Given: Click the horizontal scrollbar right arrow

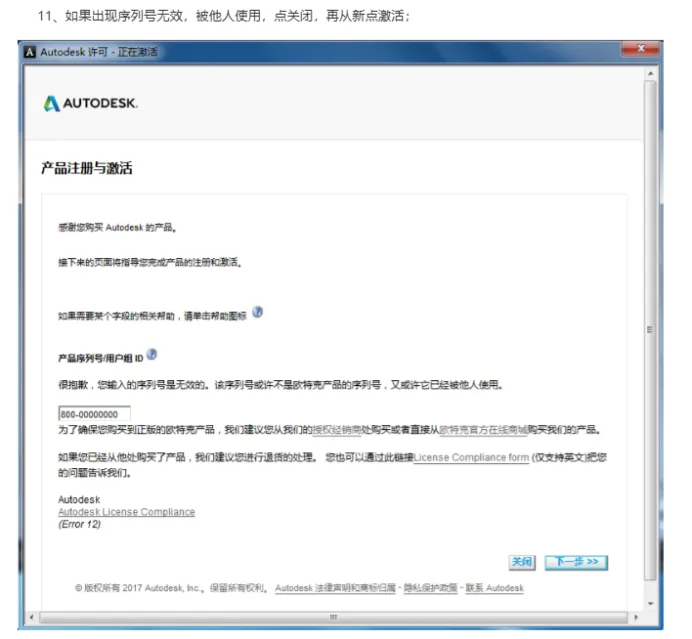Looking at the screenshot, I should [636, 617].
